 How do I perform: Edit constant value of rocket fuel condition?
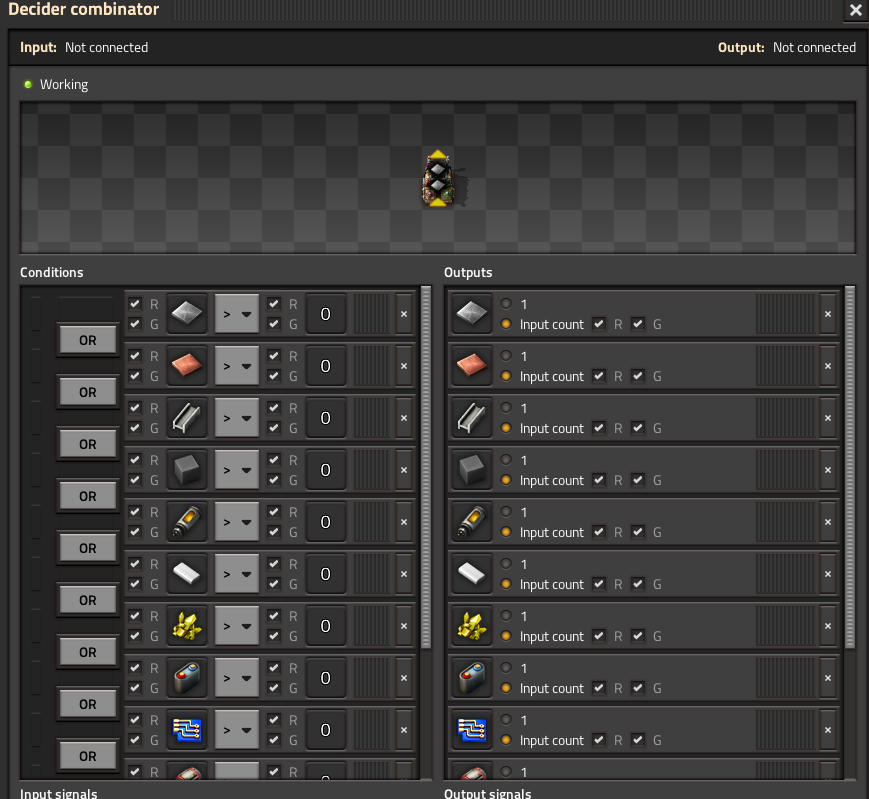point(326,522)
